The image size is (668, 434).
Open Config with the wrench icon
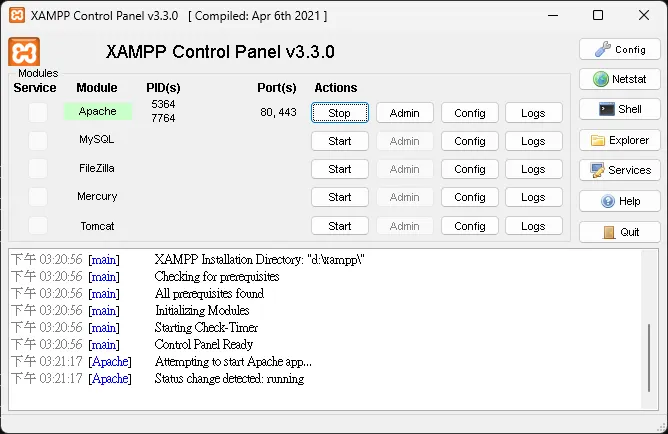[620, 49]
